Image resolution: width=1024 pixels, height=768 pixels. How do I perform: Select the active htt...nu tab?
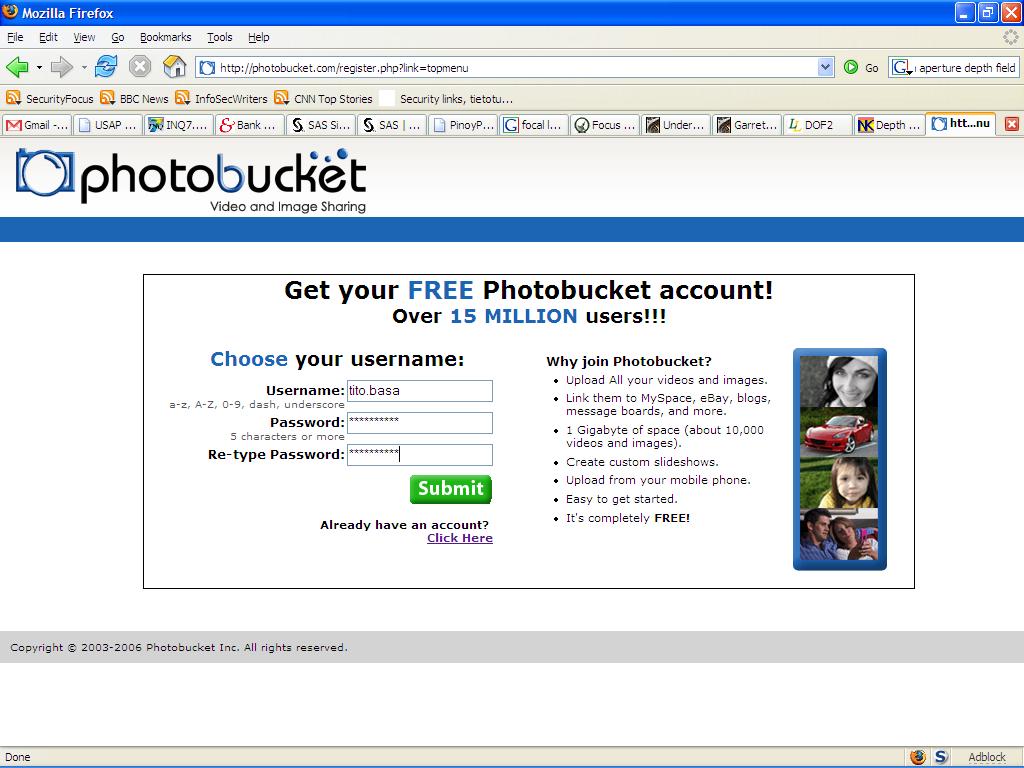coord(961,124)
